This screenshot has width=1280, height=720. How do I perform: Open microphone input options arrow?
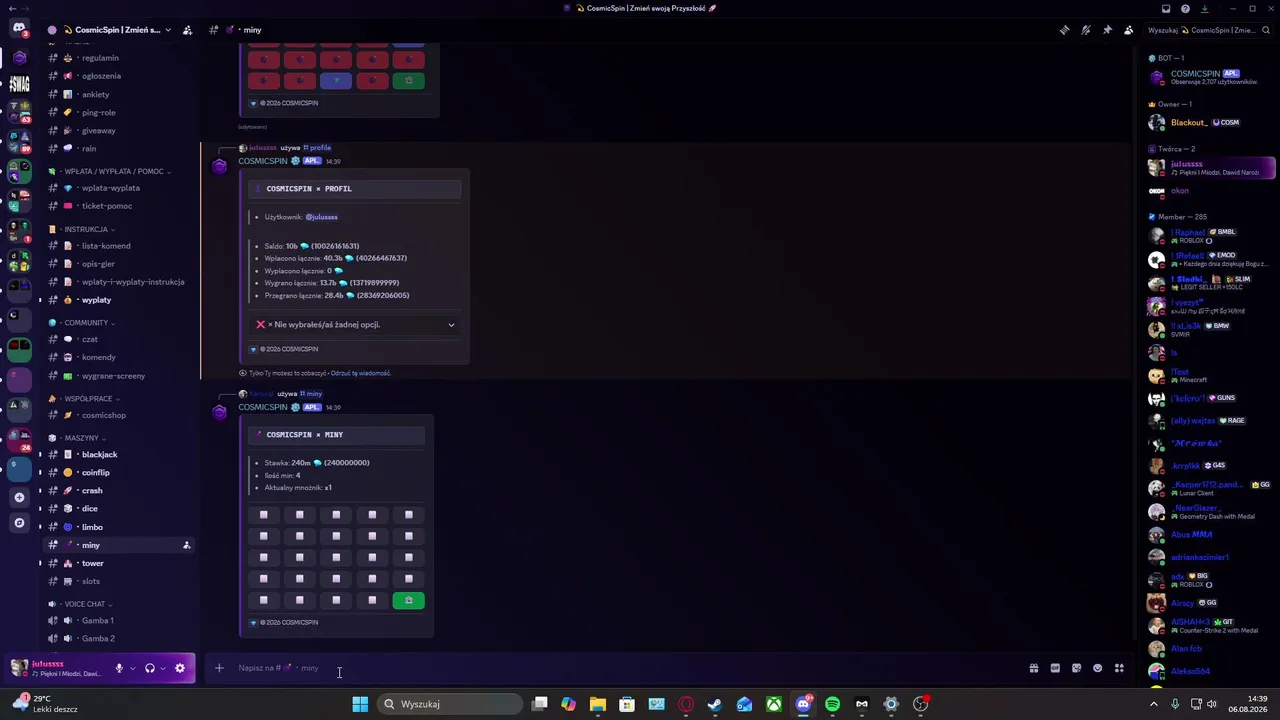tap(132, 668)
